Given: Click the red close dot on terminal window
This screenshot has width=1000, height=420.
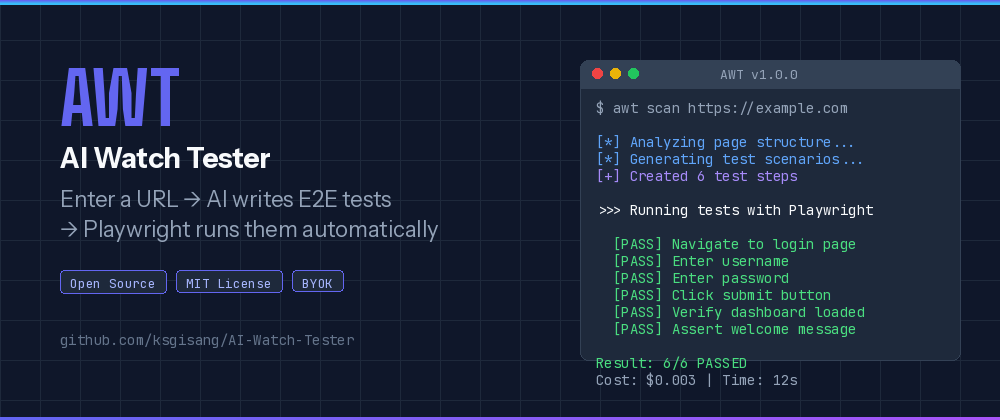Looking at the screenshot, I should (598, 74).
